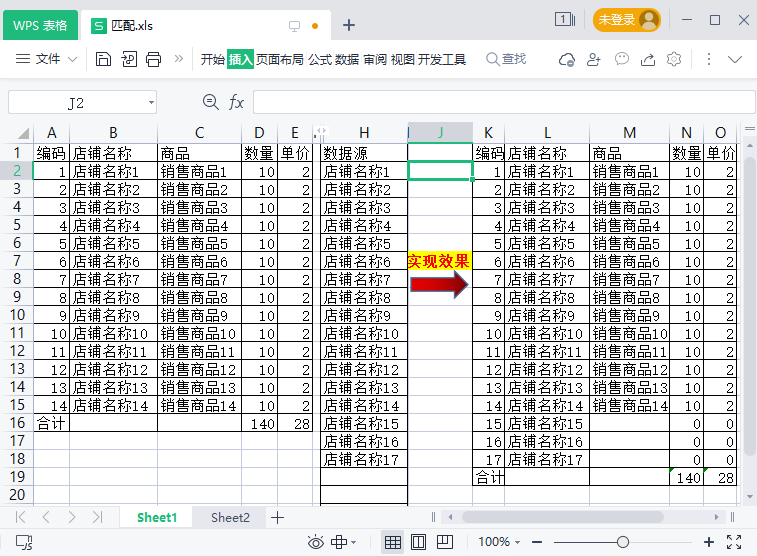This screenshot has width=757, height=556.
Task: Click the zoom slider handle
Action: 623,542
